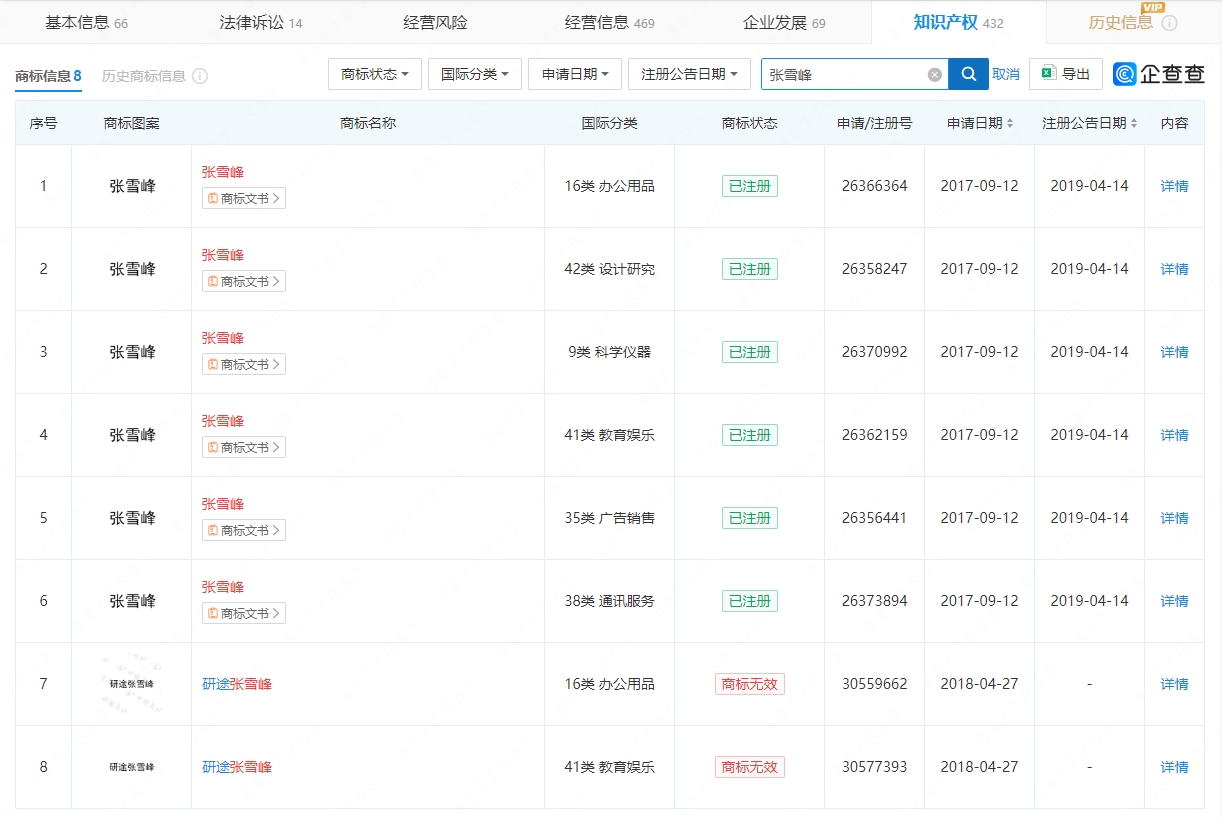Click the search magnifier button
Image resolution: width=1222 pixels, height=818 pixels.
(x=968, y=74)
